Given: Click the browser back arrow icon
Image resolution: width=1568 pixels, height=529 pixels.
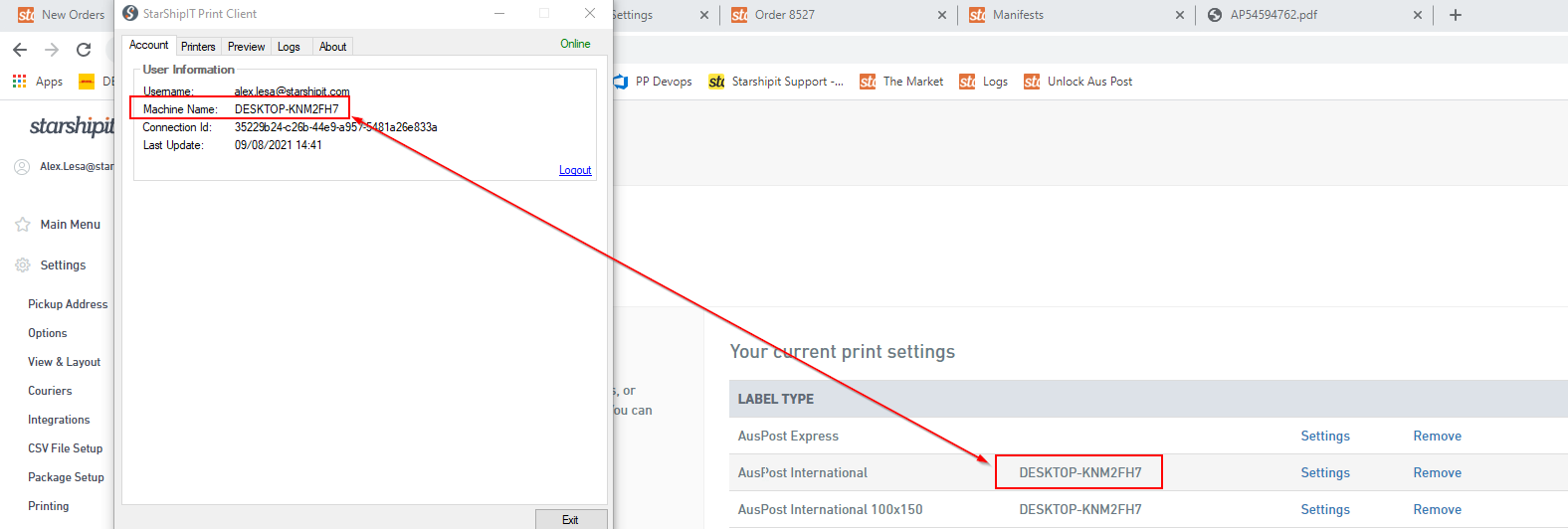Looking at the screenshot, I should click(20, 50).
